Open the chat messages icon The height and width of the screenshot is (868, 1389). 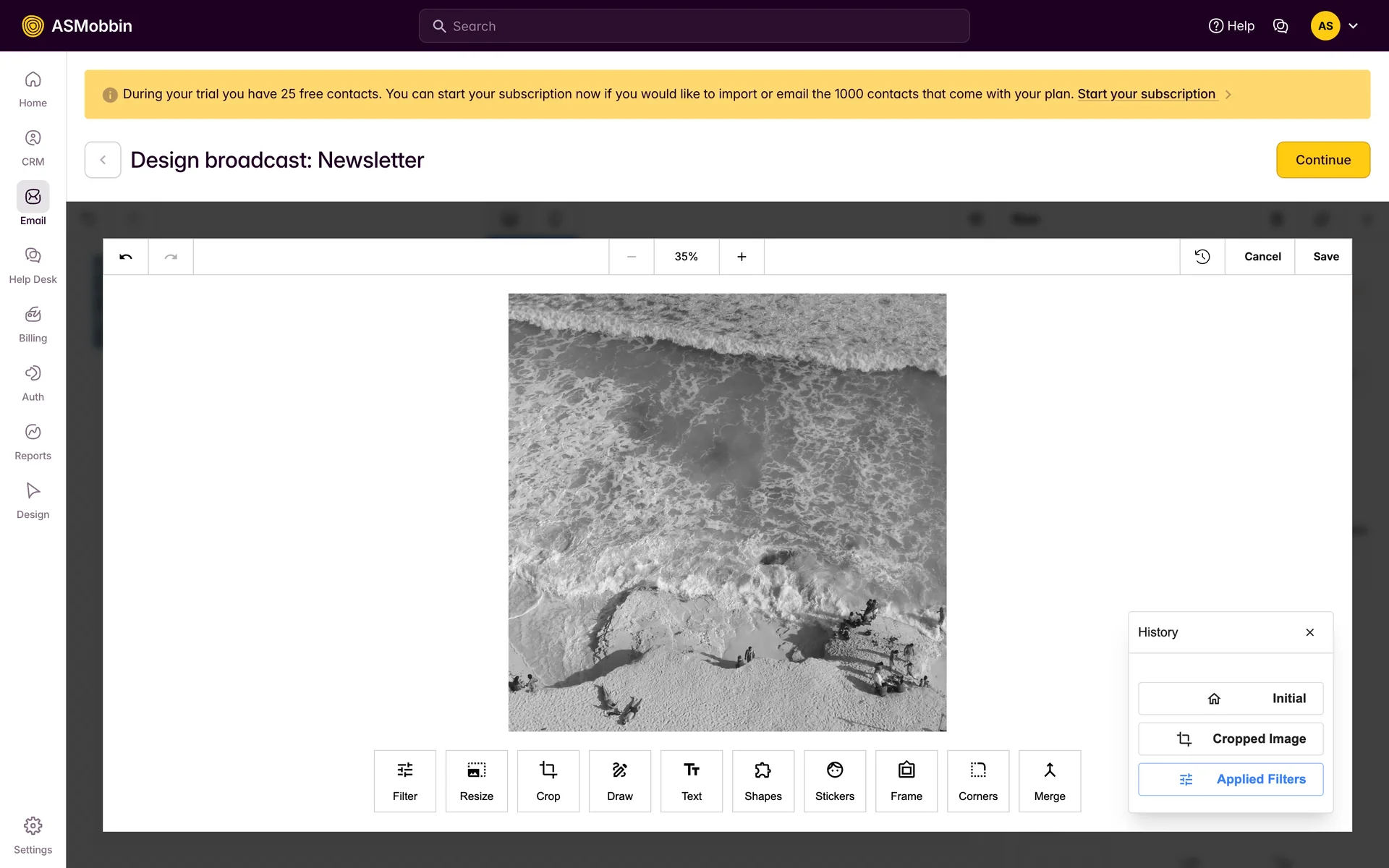coord(1280,26)
